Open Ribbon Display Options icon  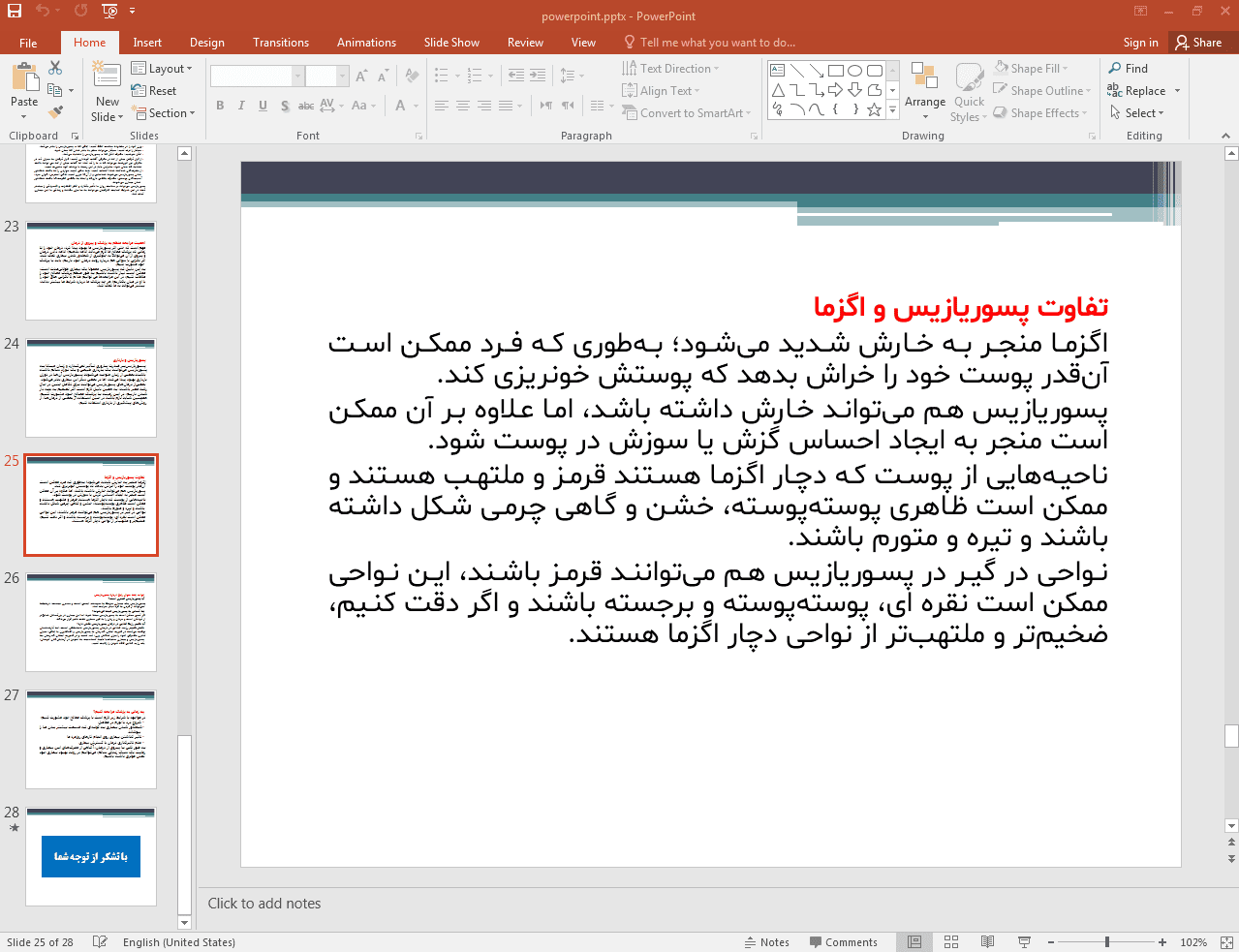[1141, 12]
